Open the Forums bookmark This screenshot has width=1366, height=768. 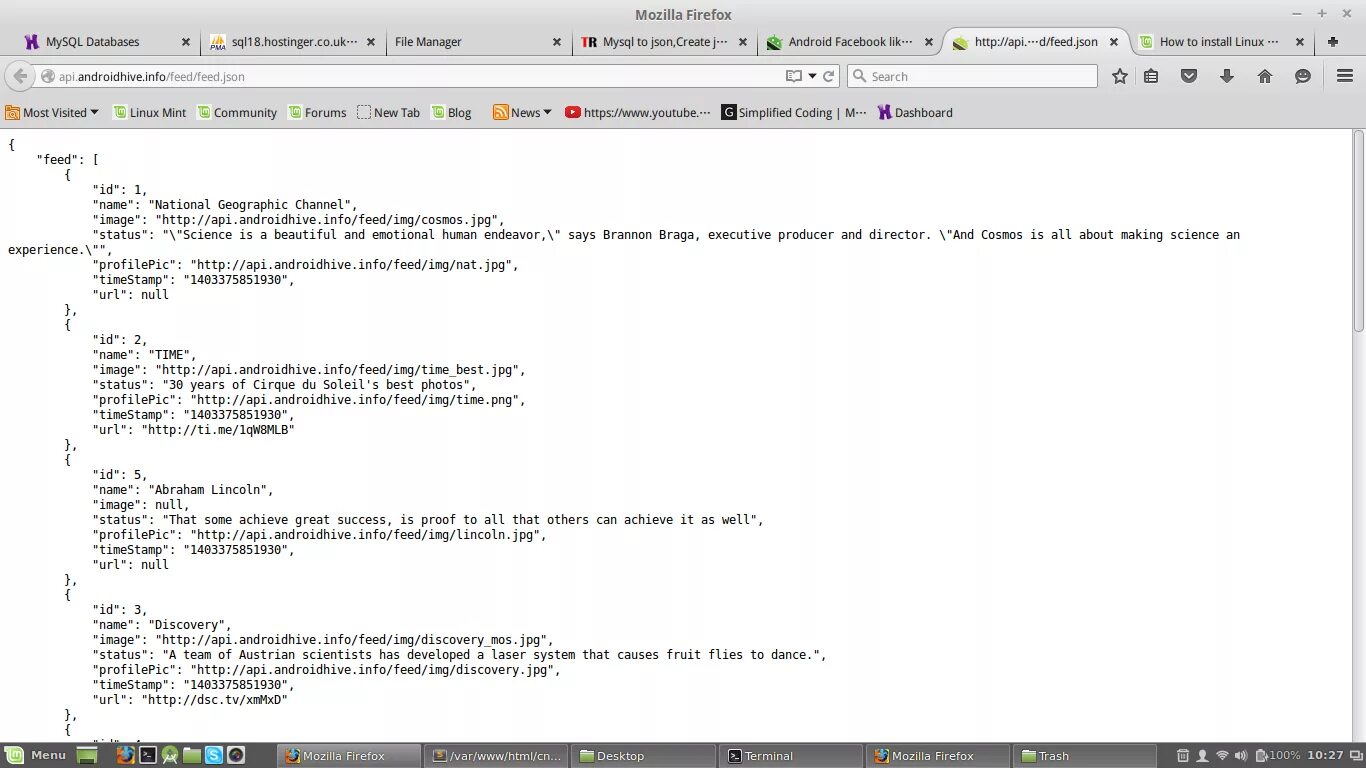[x=317, y=113]
